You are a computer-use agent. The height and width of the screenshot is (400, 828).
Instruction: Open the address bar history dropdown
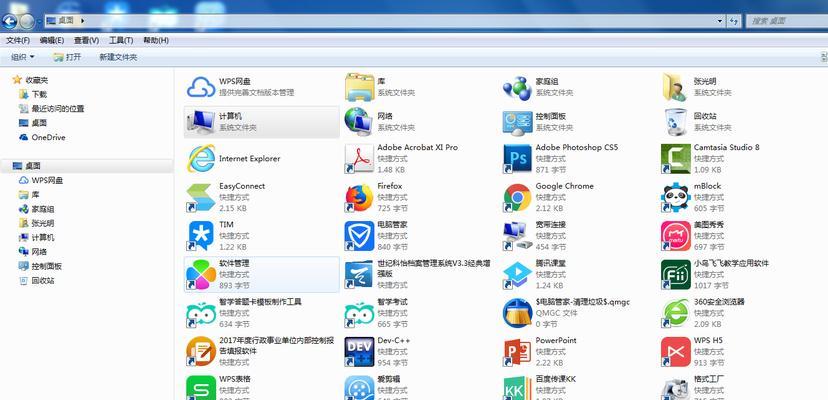pos(720,21)
